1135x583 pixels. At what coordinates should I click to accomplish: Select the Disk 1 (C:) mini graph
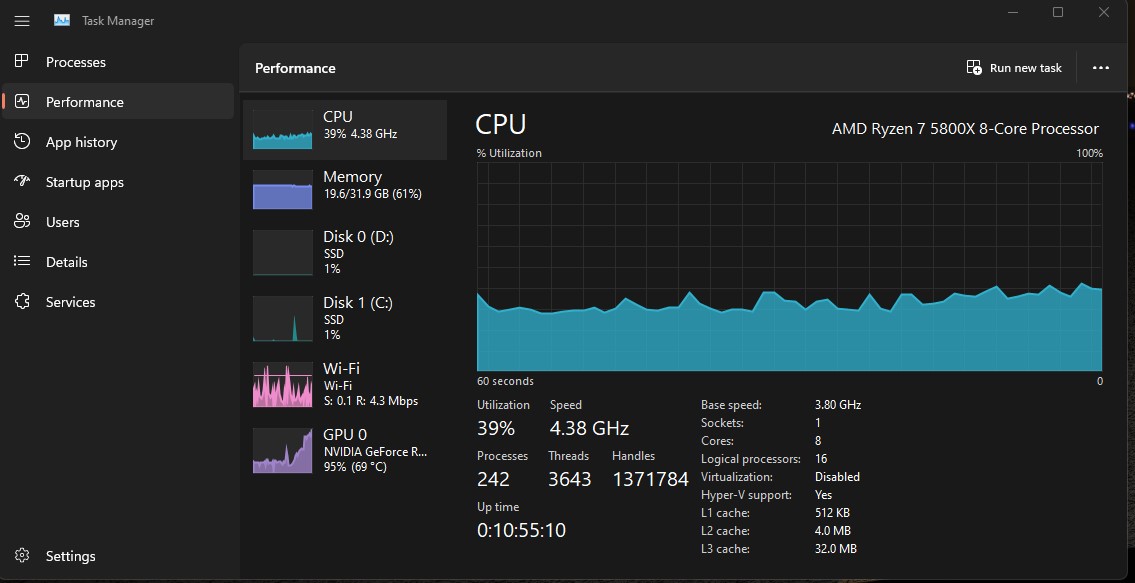282,319
